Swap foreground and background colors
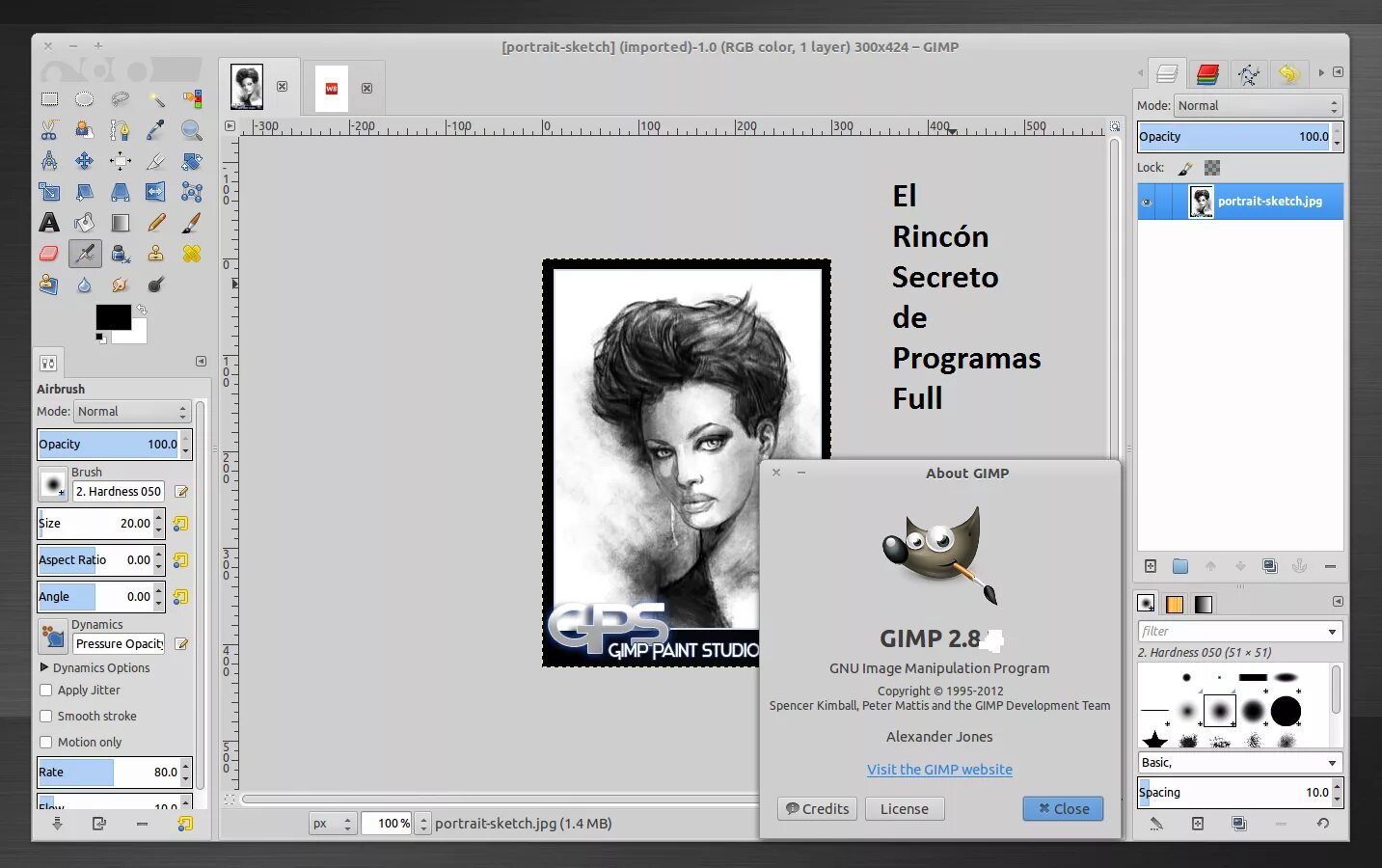This screenshot has height=868, width=1382. (x=142, y=310)
